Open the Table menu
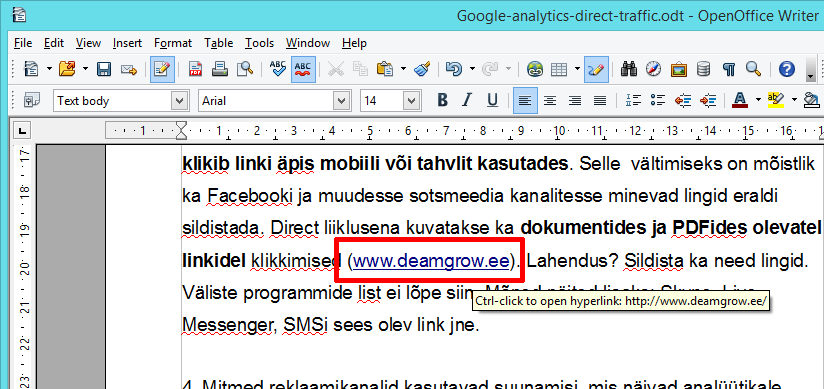The height and width of the screenshot is (389, 824). 219,43
